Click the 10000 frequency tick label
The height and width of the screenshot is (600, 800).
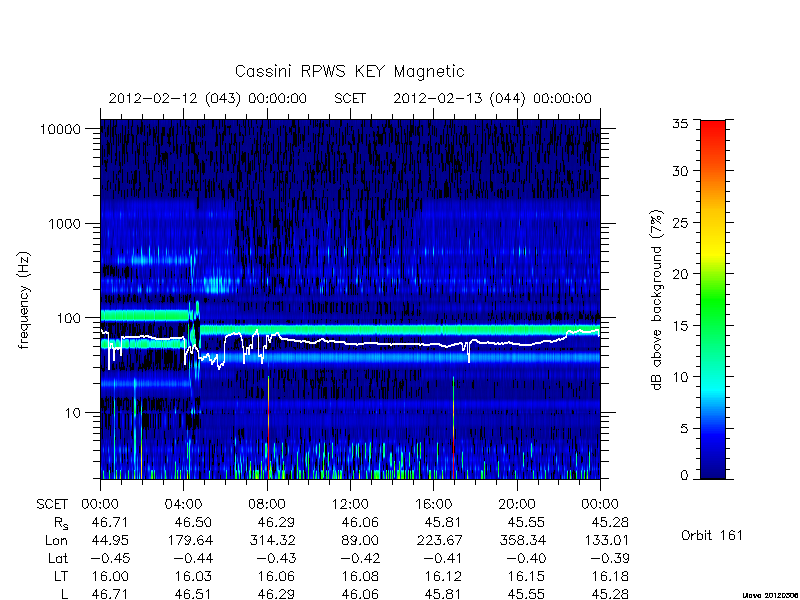pyautogui.click(x=60, y=130)
